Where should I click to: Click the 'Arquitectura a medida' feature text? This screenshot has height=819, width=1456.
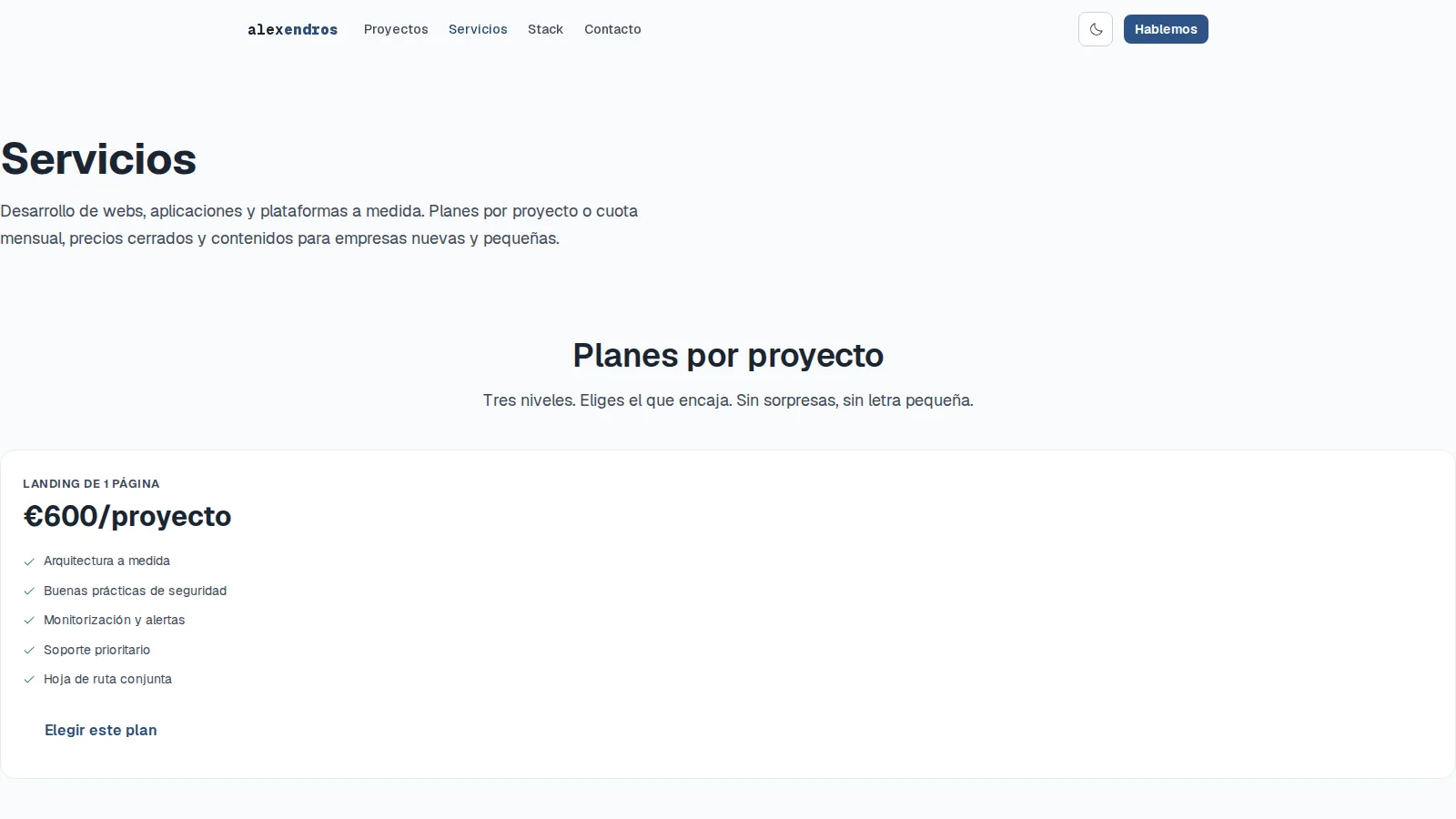pyautogui.click(x=106, y=561)
